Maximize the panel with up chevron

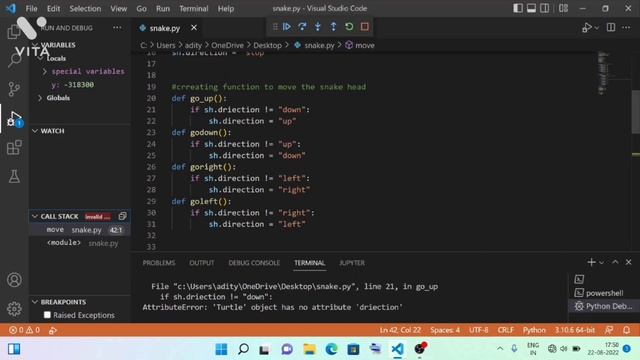pyautogui.click(x=615, y=262)
